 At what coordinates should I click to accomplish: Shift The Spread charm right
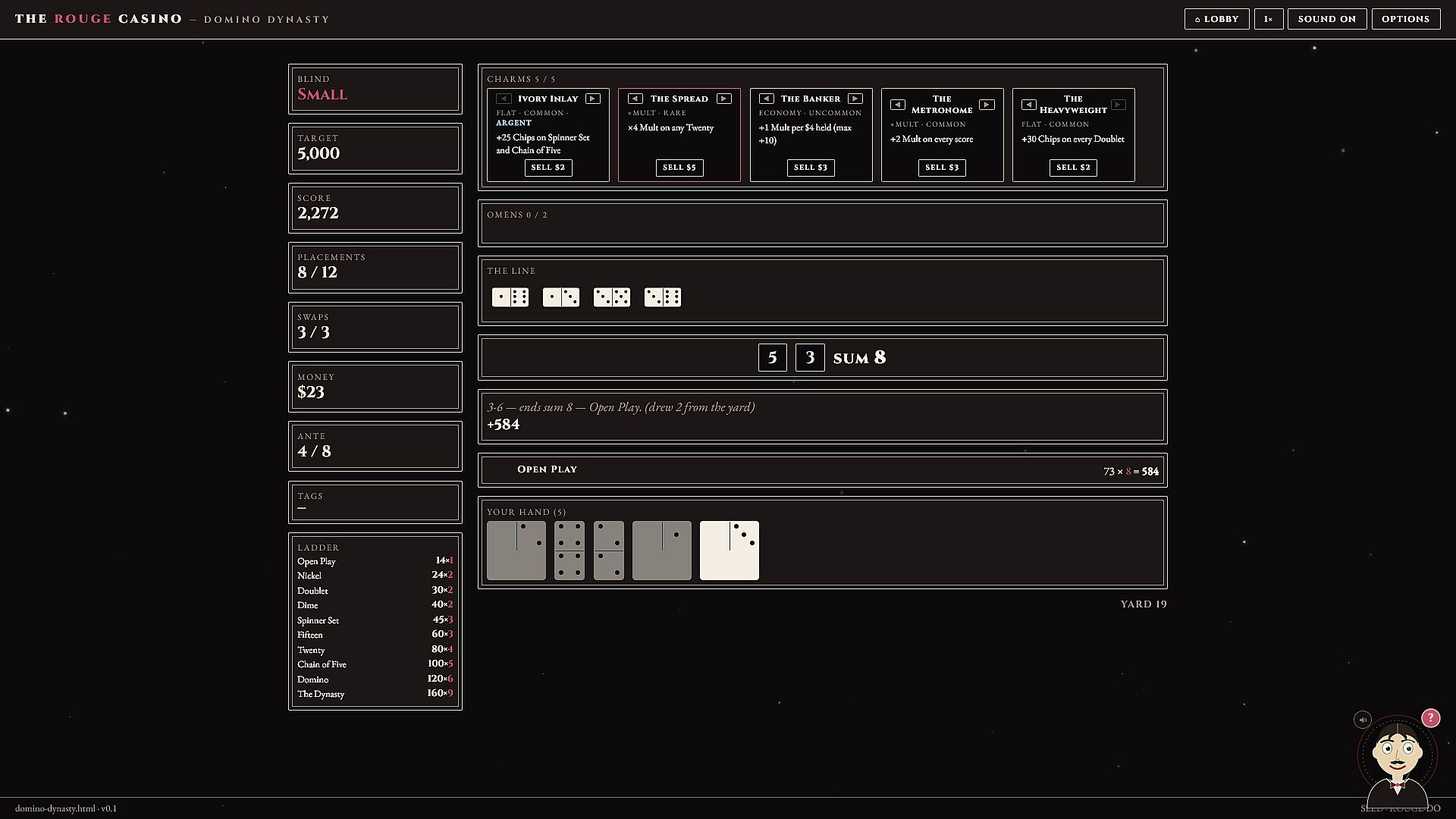(x=724, y=99)
